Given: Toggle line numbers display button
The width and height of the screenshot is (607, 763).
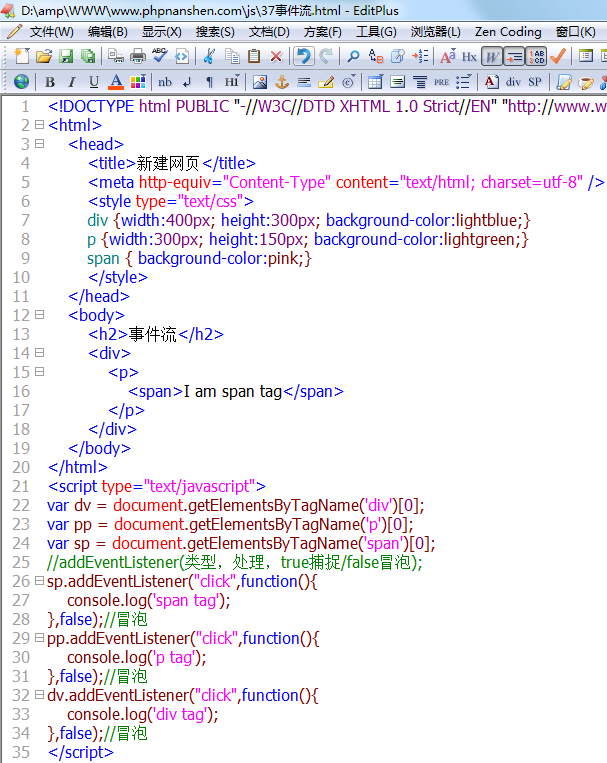Looking at the screenshot, I should 536,56.
